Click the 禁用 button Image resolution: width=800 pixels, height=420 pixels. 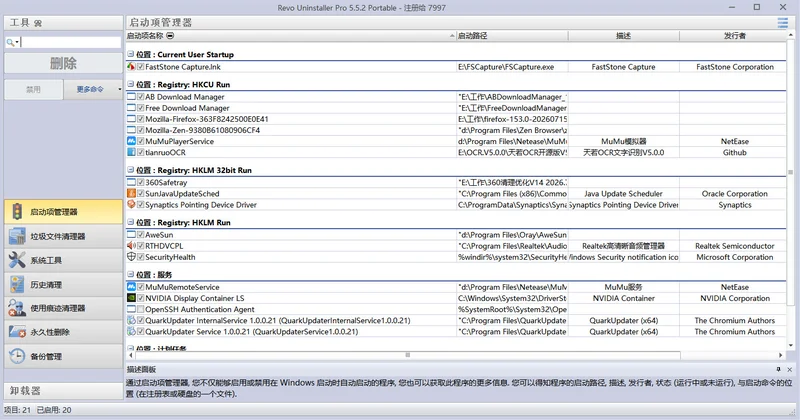coord(34,89)
